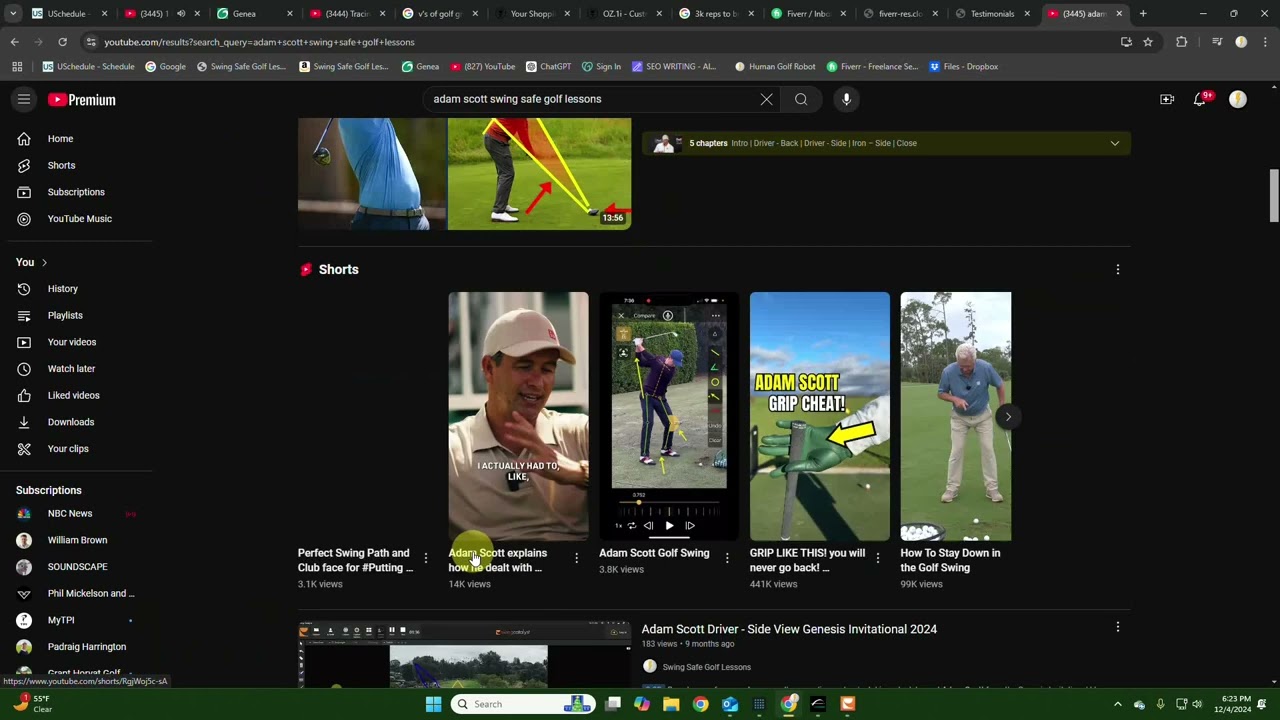Click the browser address bar

[x=600, y=42]
